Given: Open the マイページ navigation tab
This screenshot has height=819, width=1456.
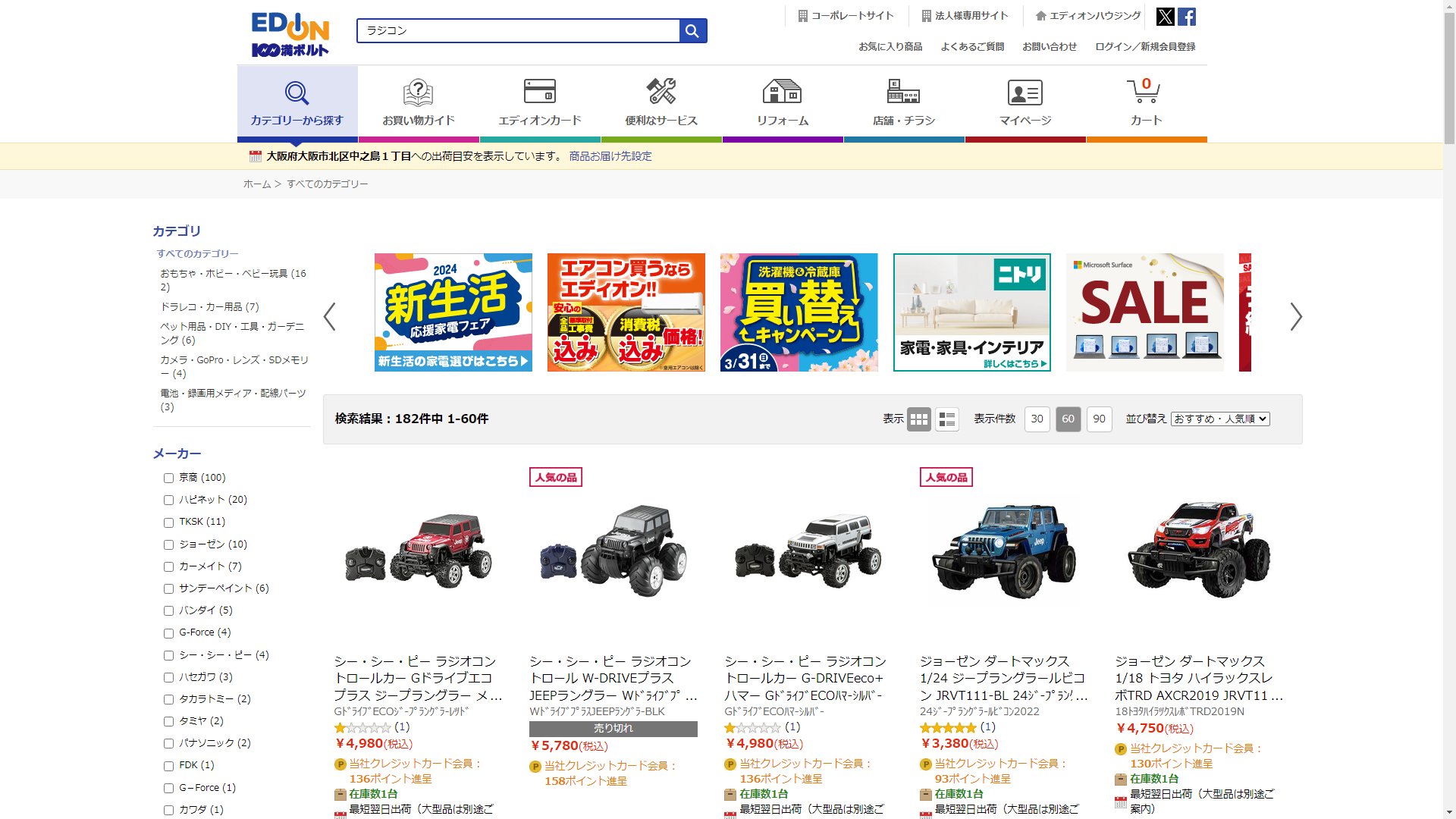Looking at the screenshot, I should point(1025,103).
